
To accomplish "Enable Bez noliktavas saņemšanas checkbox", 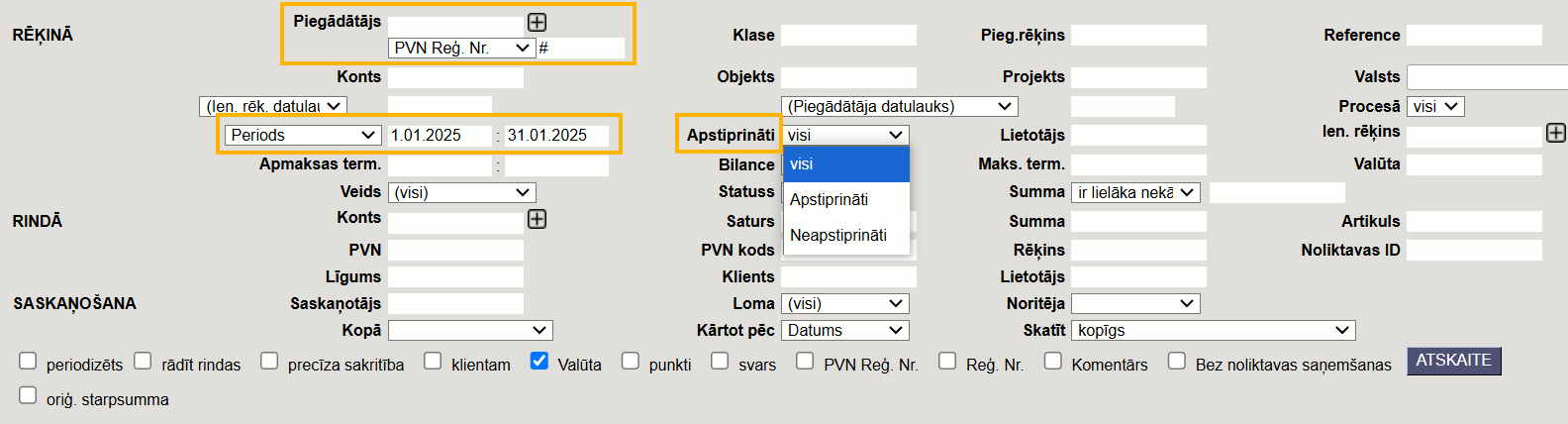I will (1177, 362).
